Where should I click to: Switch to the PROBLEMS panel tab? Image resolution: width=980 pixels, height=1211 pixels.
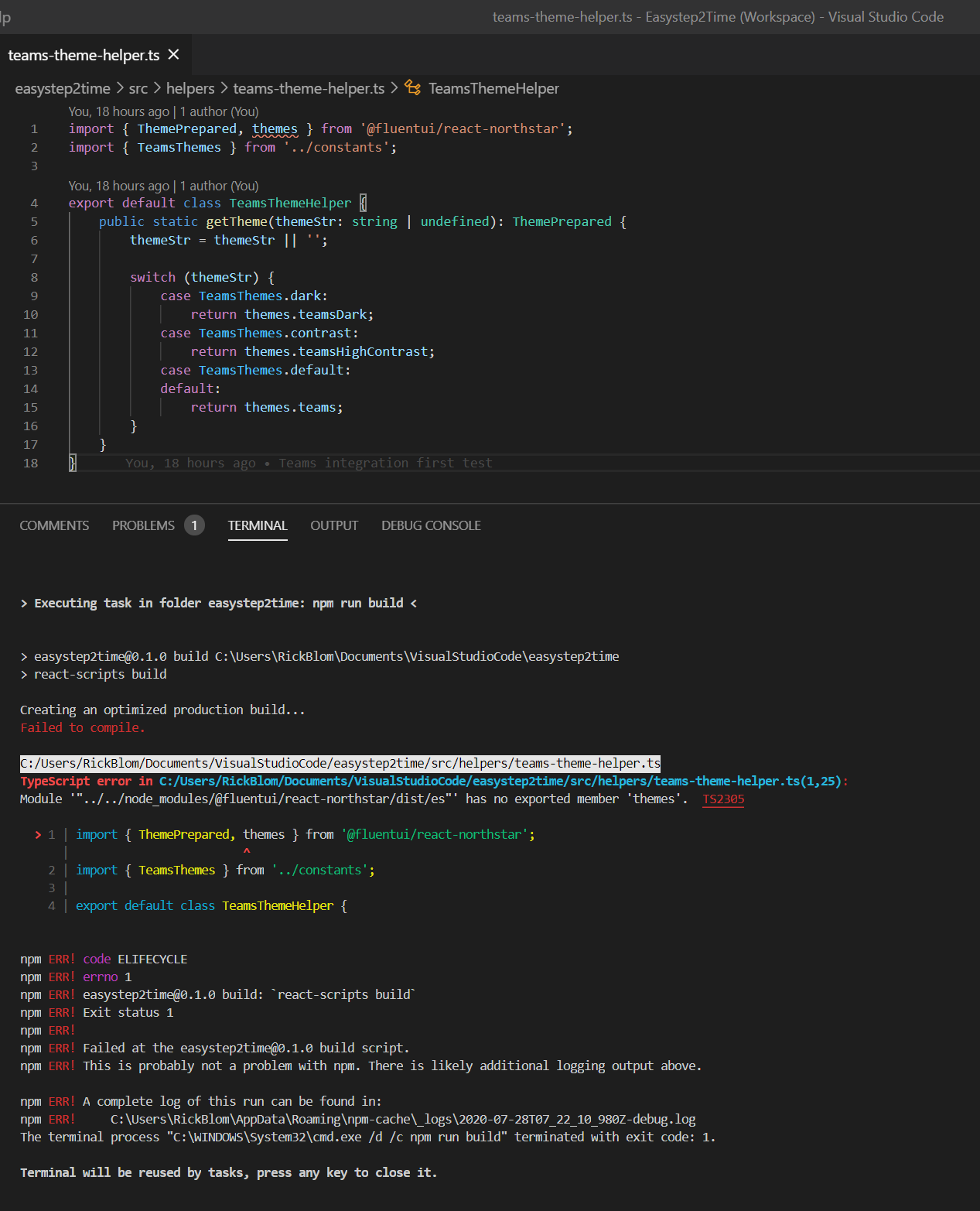click(142, 525)
